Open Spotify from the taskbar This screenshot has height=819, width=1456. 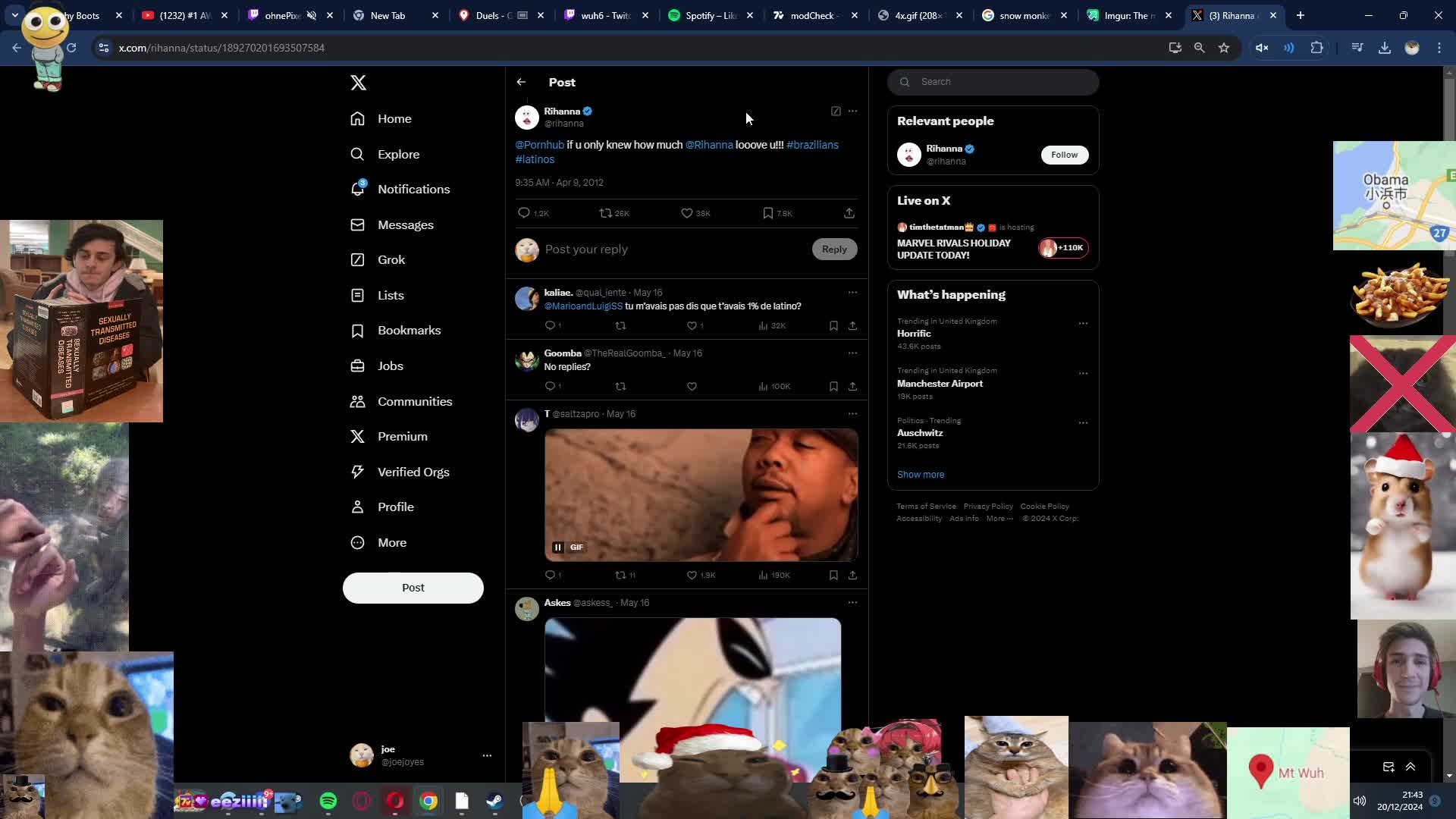click(328, 801)
